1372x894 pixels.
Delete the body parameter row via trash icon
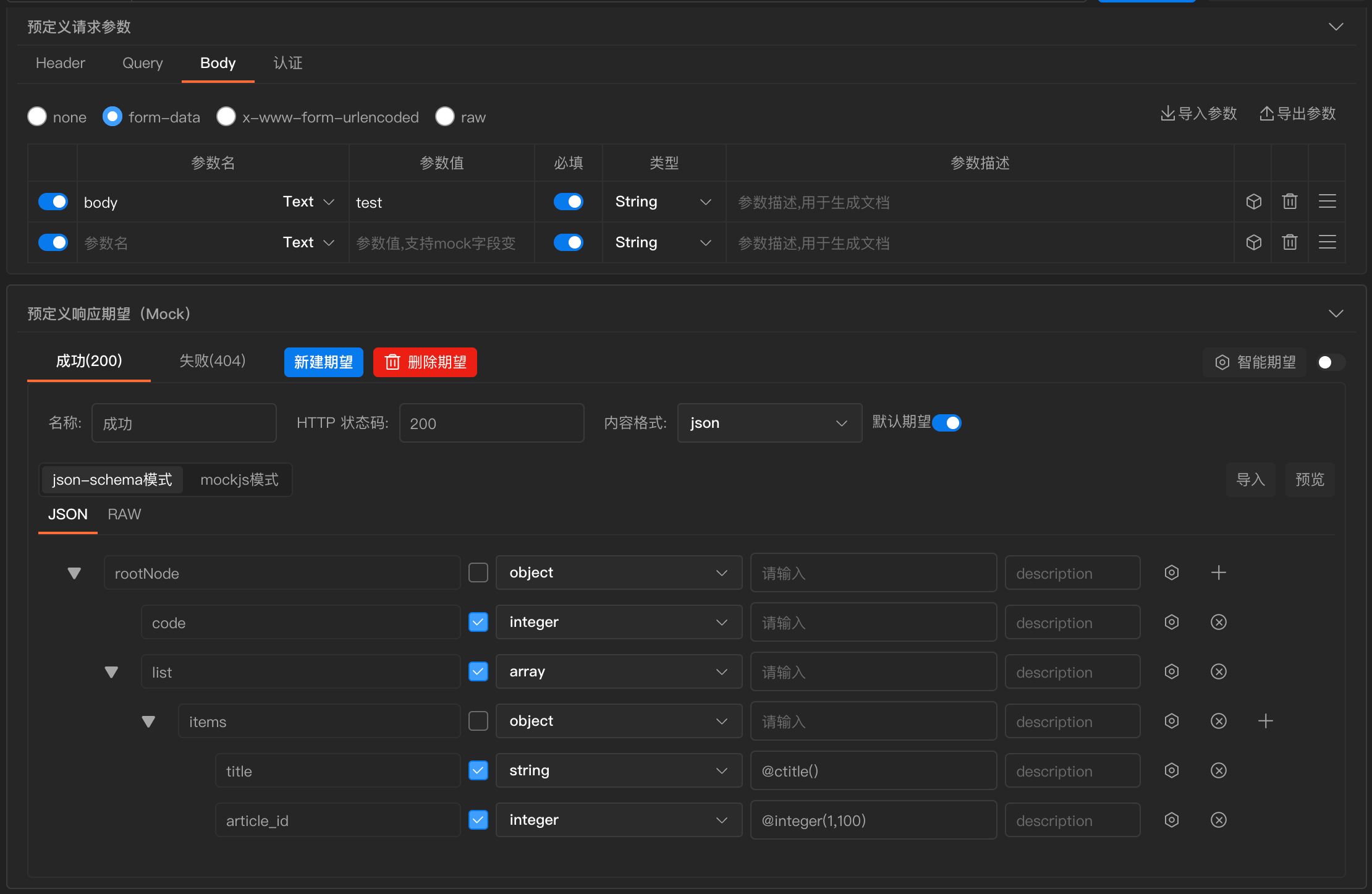pos(1290,202)
